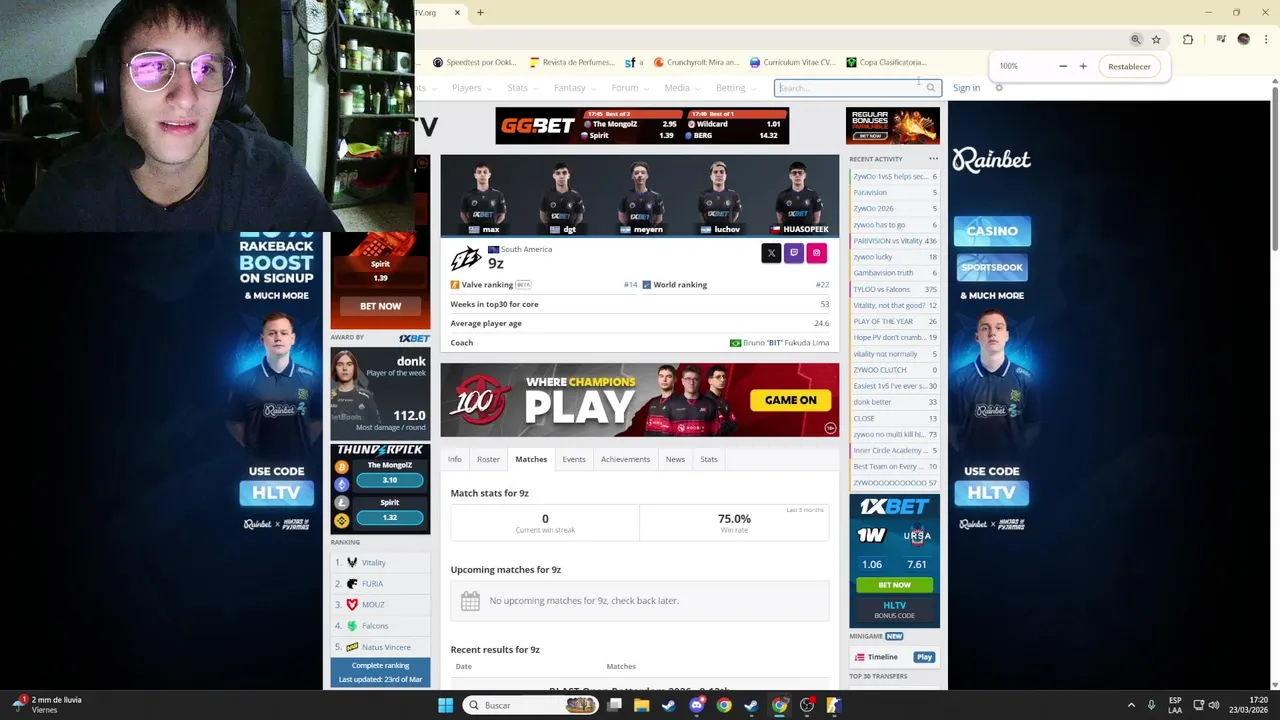Open File Explorer from the taskbar
The width and height of the screenshot is (1280, 720).
[641, 705]
